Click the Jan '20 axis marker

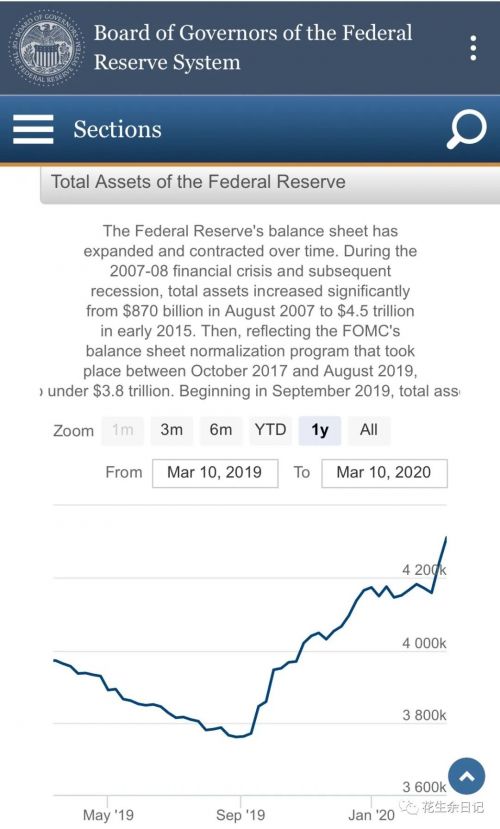372,814
